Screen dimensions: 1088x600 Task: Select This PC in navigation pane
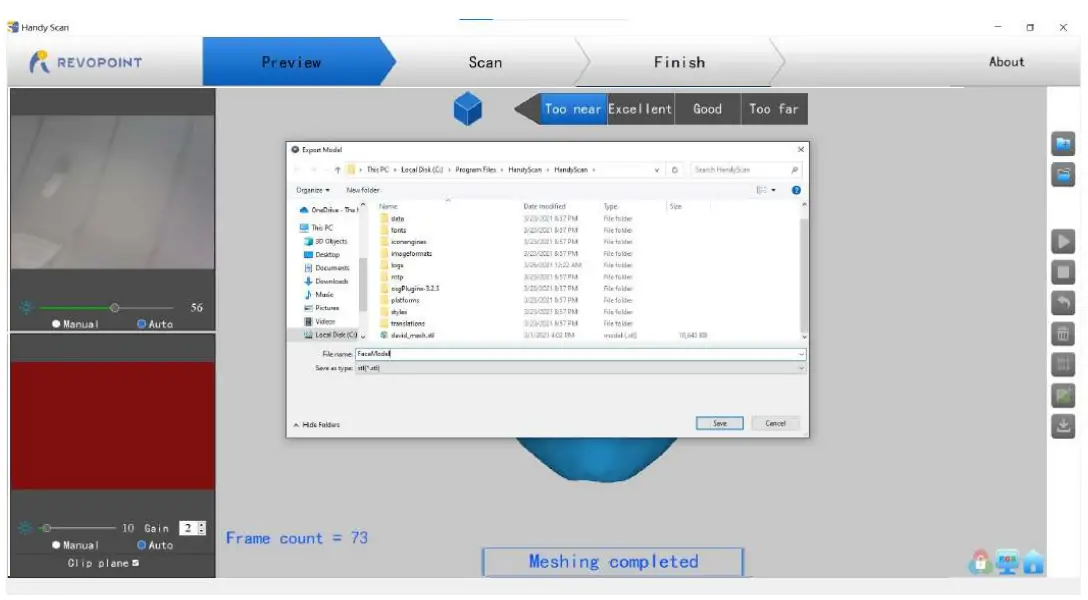point(316,228)
